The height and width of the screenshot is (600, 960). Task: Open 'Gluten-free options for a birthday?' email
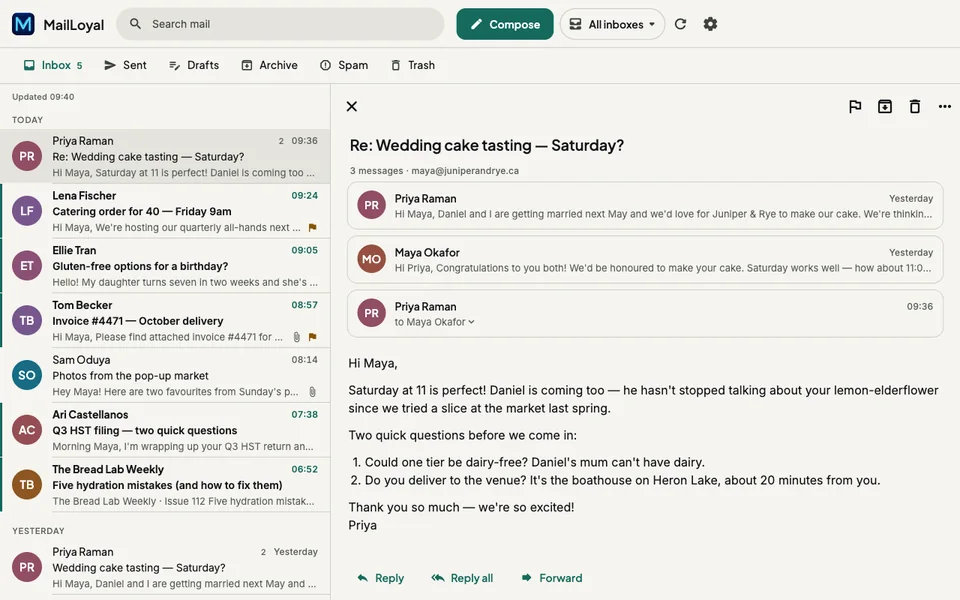pos(165,266)
